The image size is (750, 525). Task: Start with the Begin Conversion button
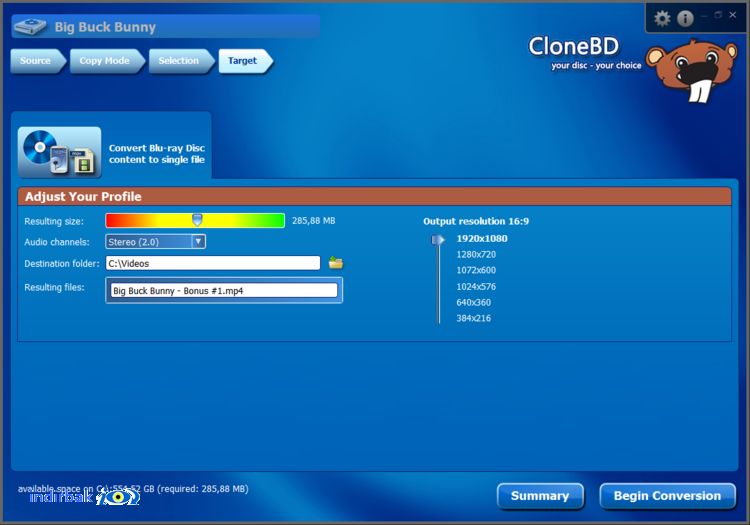(667, 496)
